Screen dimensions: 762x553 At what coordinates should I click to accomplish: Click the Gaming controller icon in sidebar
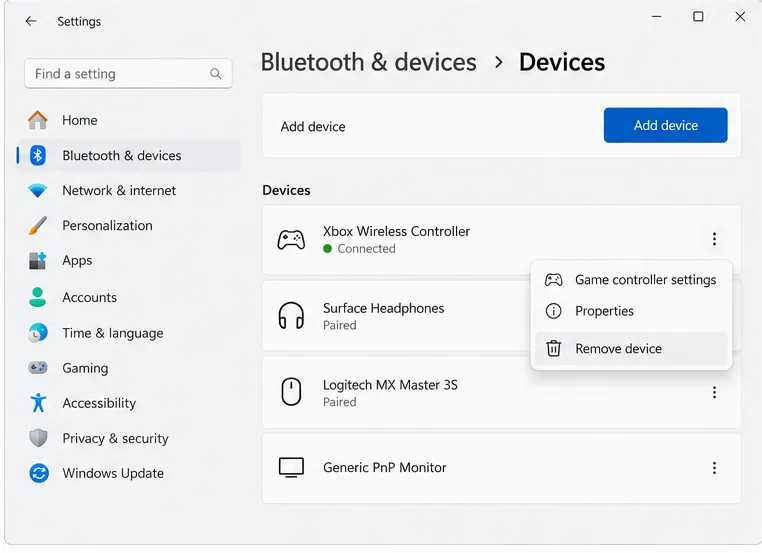(37, 368)
